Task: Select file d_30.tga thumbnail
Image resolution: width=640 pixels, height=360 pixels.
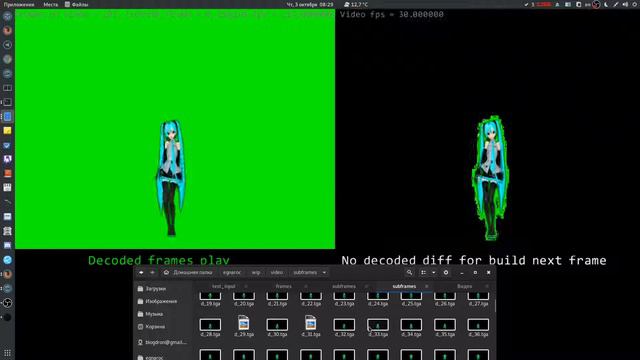Action: click(277, 325)
